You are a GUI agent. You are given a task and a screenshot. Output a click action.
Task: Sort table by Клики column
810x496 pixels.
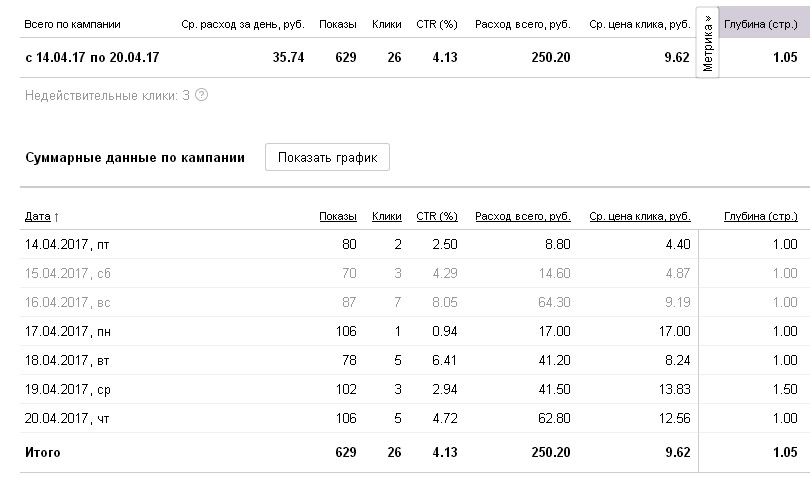click(386, 216)
